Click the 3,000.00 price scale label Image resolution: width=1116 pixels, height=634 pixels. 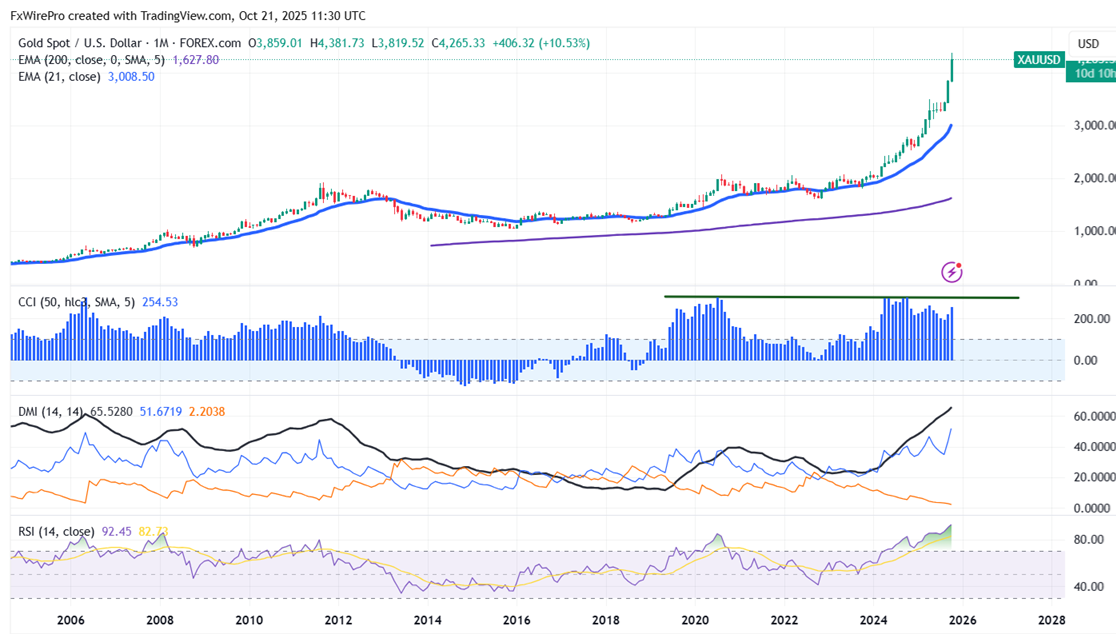[x=1095, y=126]
